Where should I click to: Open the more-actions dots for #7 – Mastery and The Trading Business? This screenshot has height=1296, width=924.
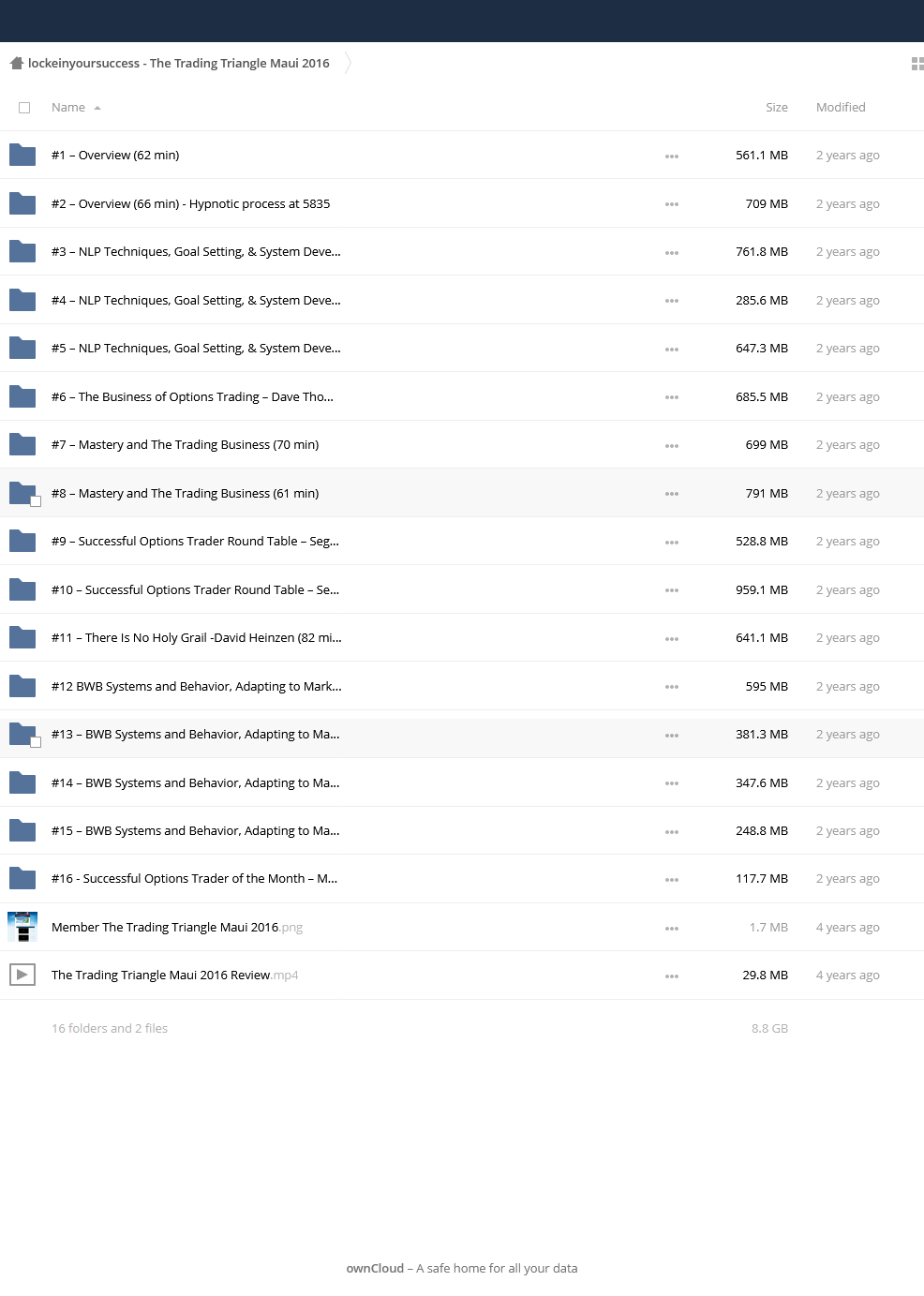(672, 446)
